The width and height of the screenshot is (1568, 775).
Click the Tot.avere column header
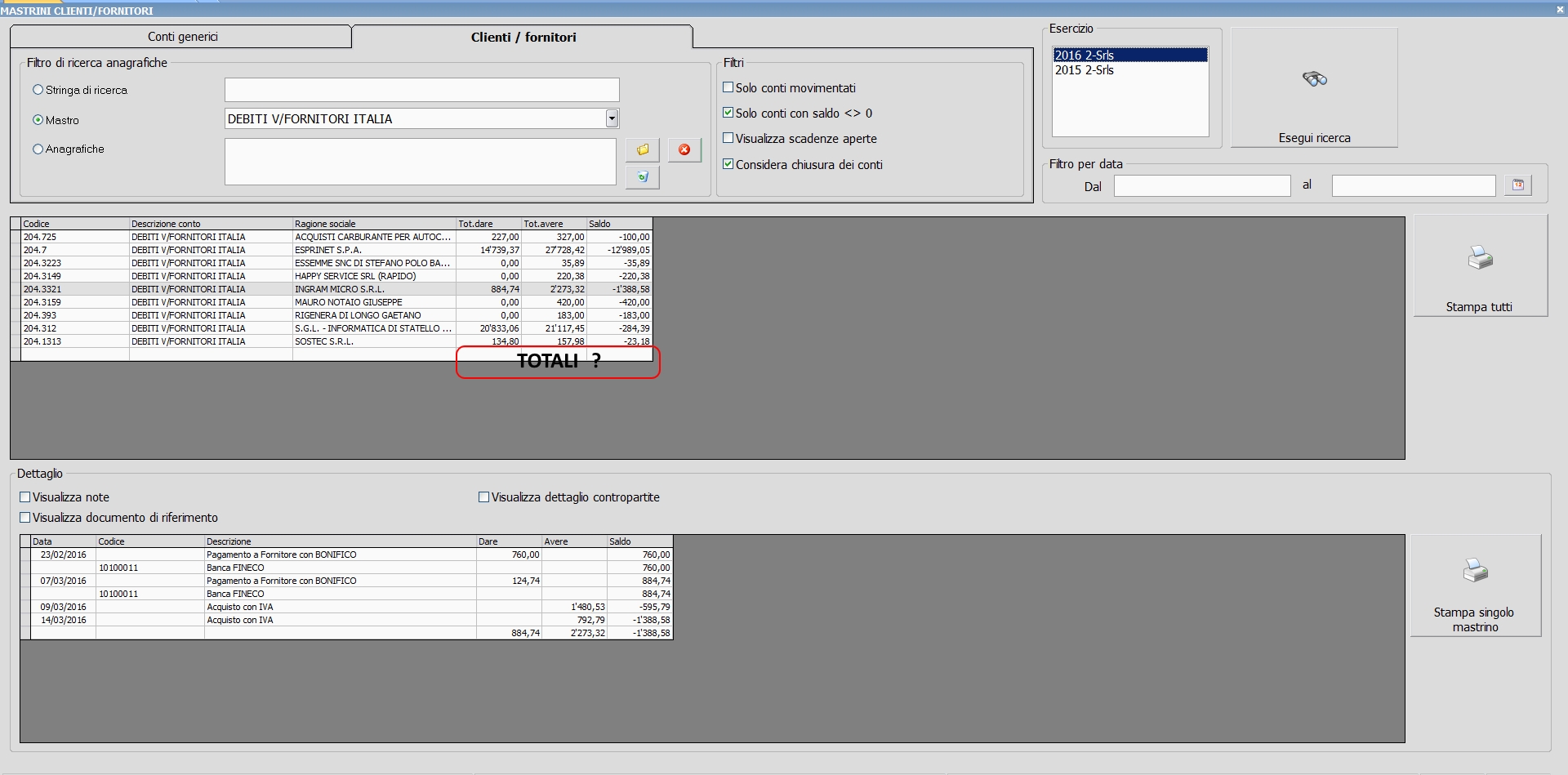point(554,224)
